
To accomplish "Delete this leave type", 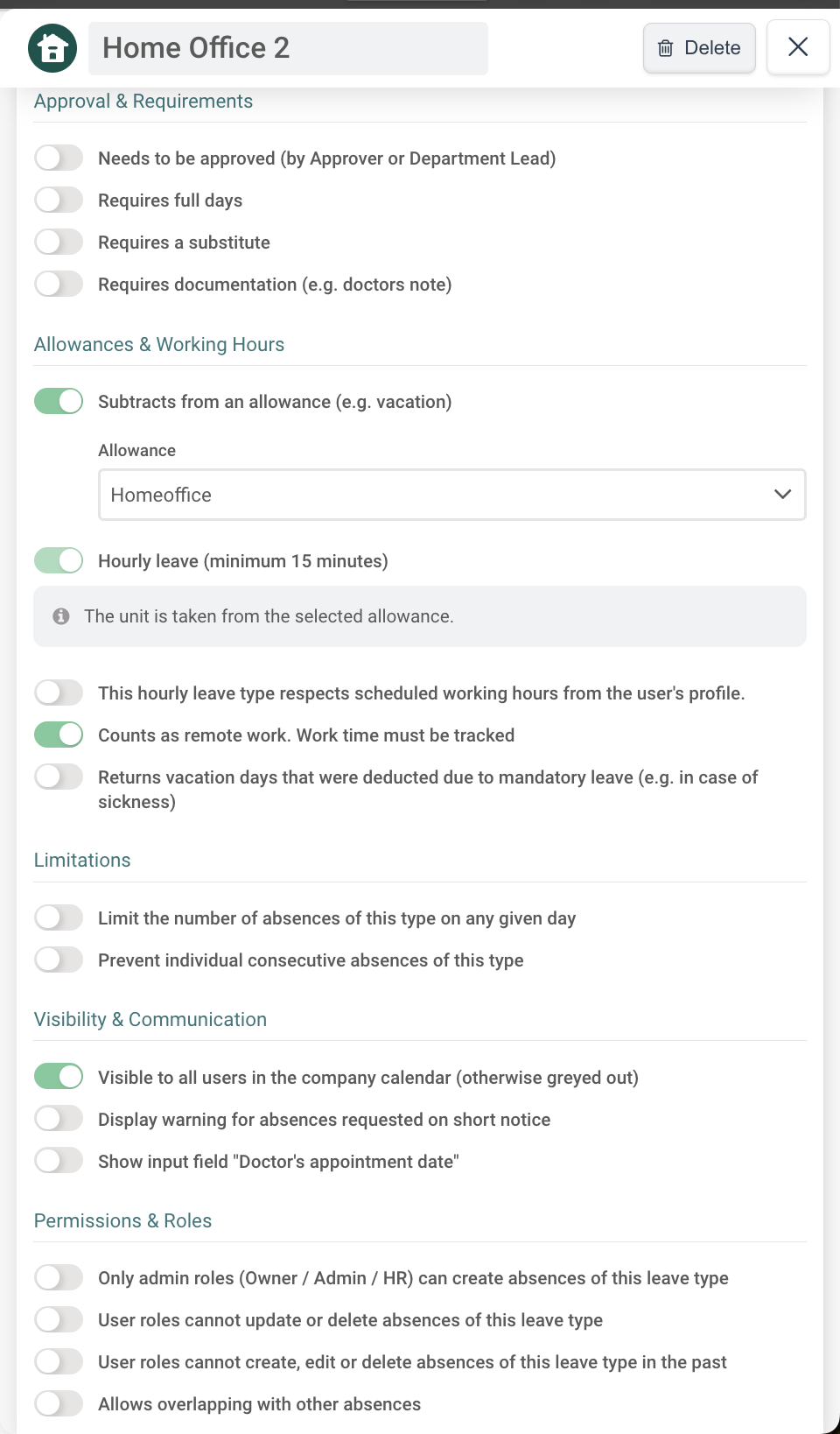I will (x=699, y=48).
